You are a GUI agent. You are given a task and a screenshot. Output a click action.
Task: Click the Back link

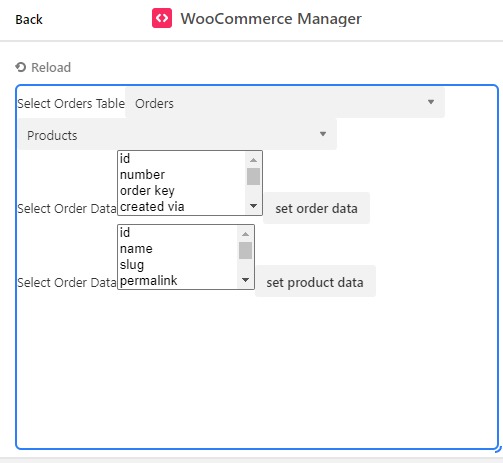point(29,19)
